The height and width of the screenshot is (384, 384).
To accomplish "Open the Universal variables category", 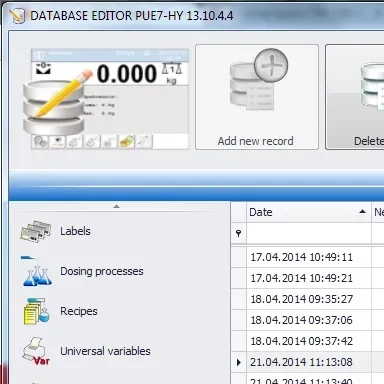I will 105,351.
